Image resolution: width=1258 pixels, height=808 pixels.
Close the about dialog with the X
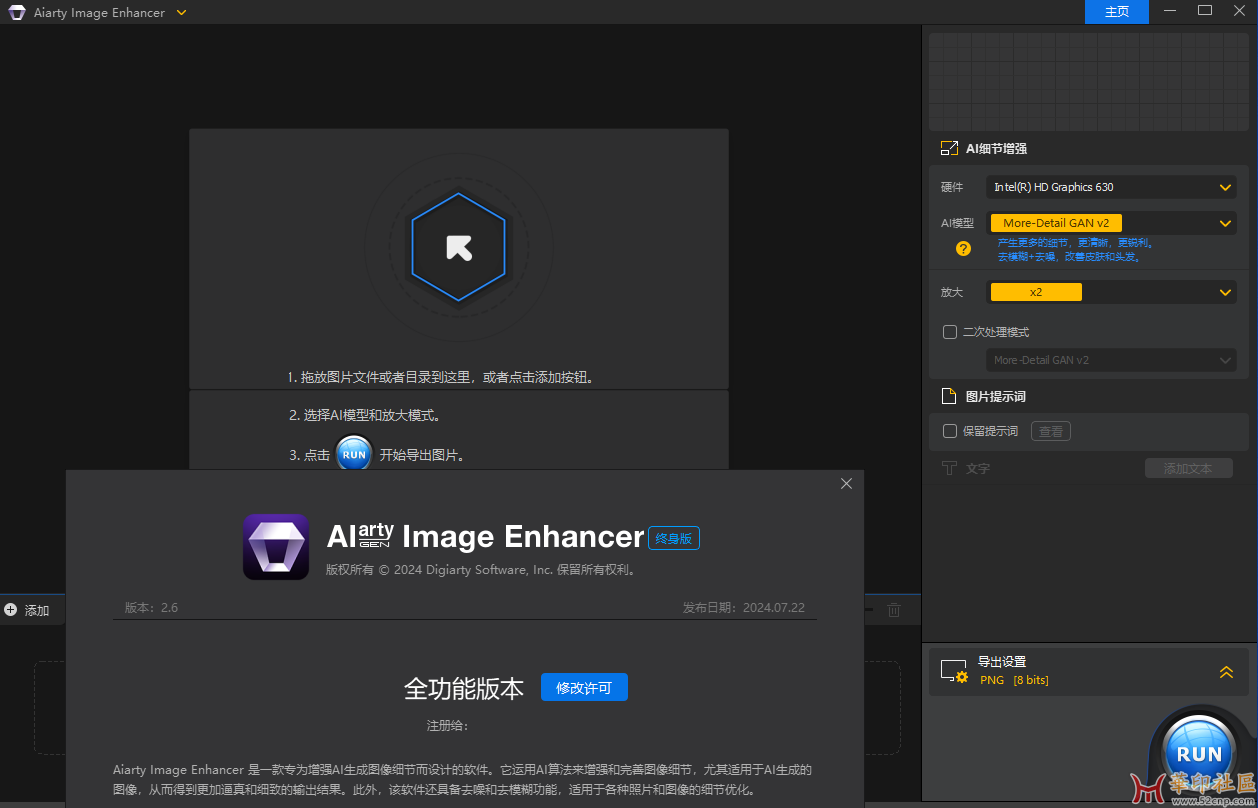(846, 484)
